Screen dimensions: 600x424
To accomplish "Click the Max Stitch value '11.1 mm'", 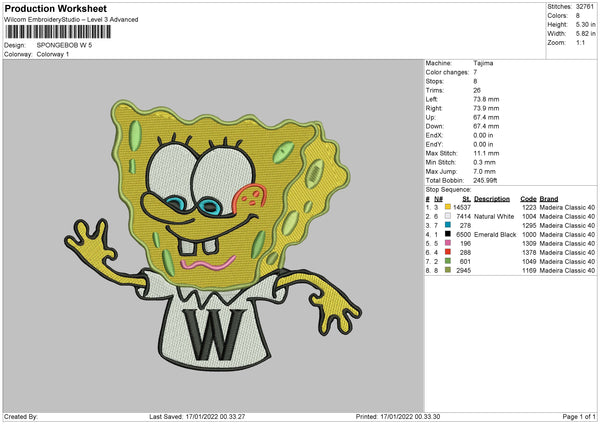I will click(x=486, y=153).
